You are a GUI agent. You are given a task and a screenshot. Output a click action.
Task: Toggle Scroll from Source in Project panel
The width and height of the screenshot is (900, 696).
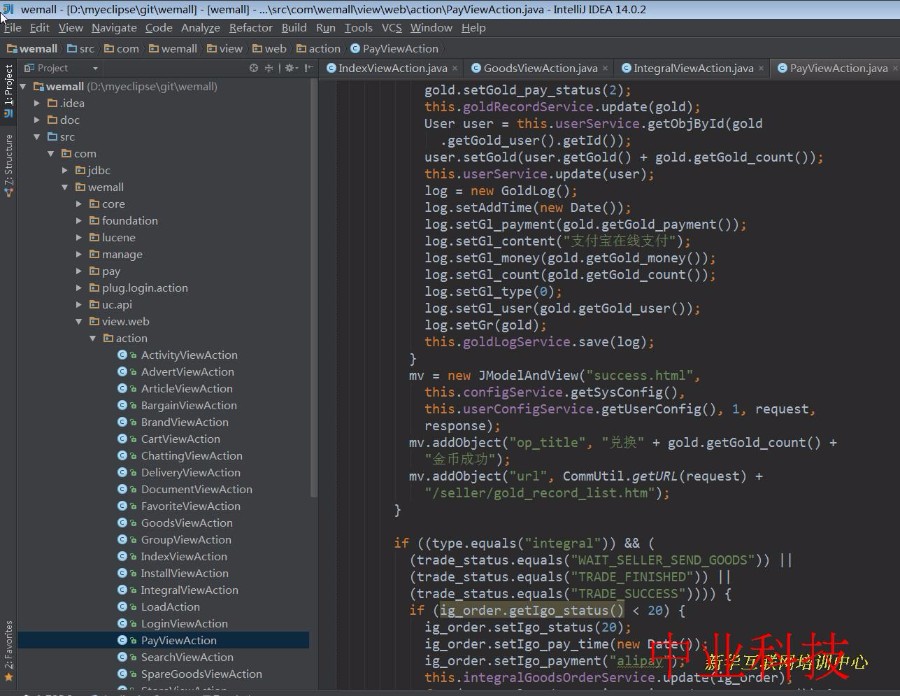tap(253, 68)
